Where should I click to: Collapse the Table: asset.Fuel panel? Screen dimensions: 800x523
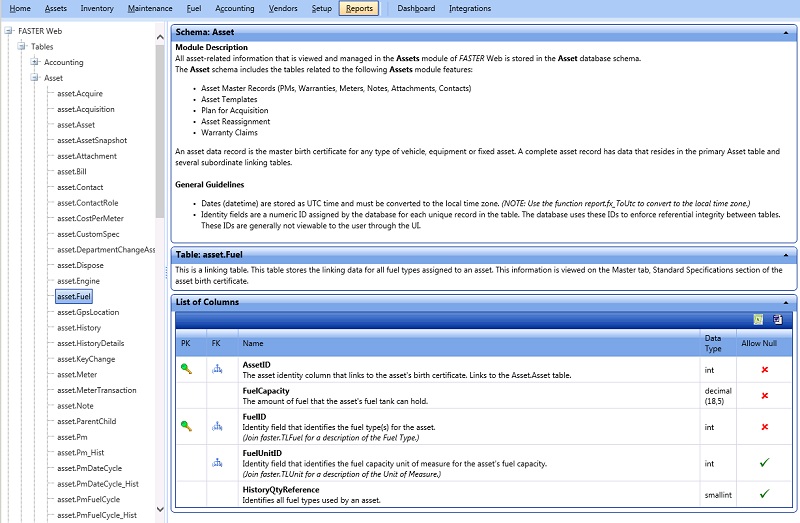pyautogui.click(x=786, y=255)
